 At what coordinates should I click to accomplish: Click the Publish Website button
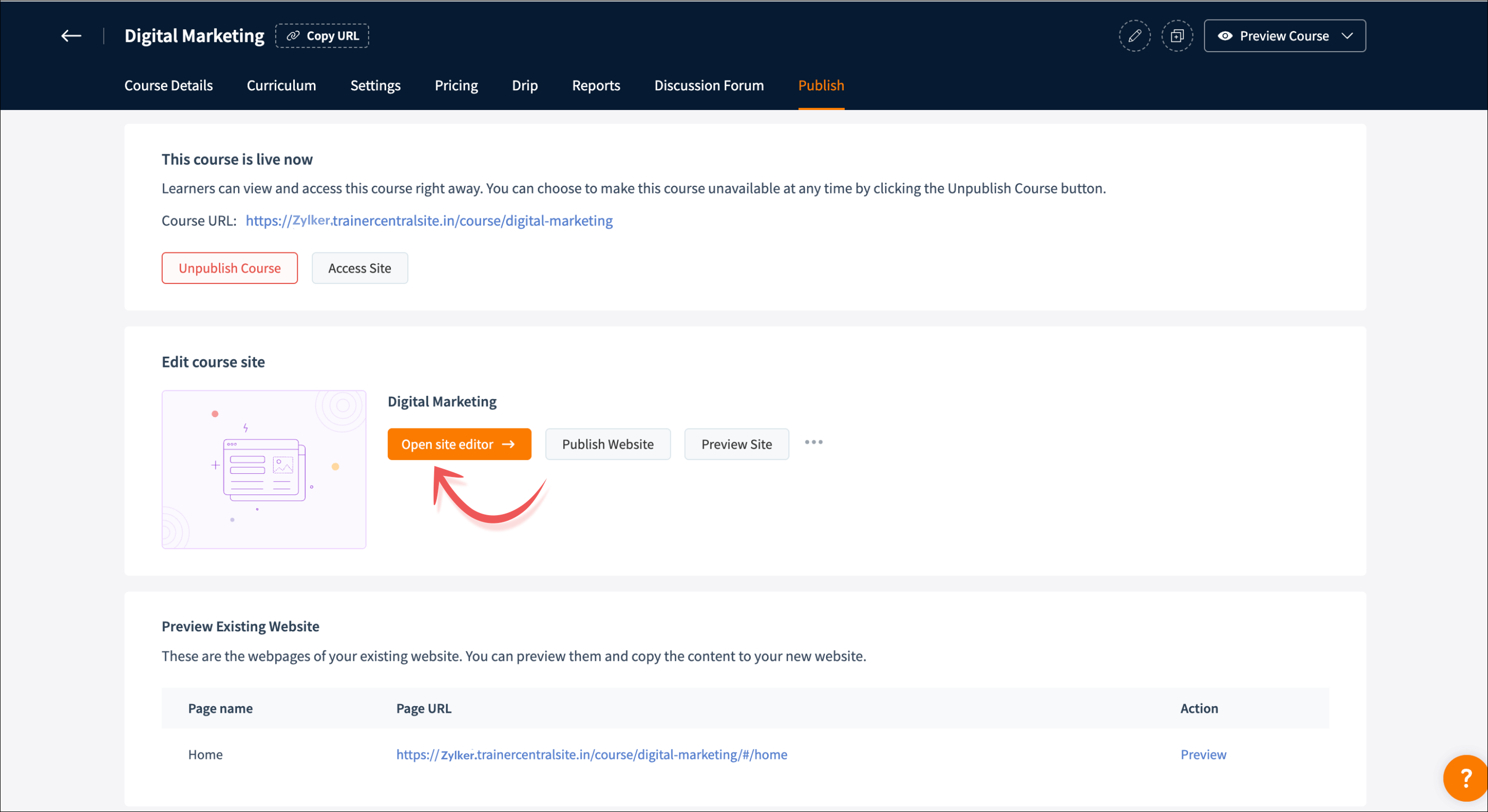(608, 444)
